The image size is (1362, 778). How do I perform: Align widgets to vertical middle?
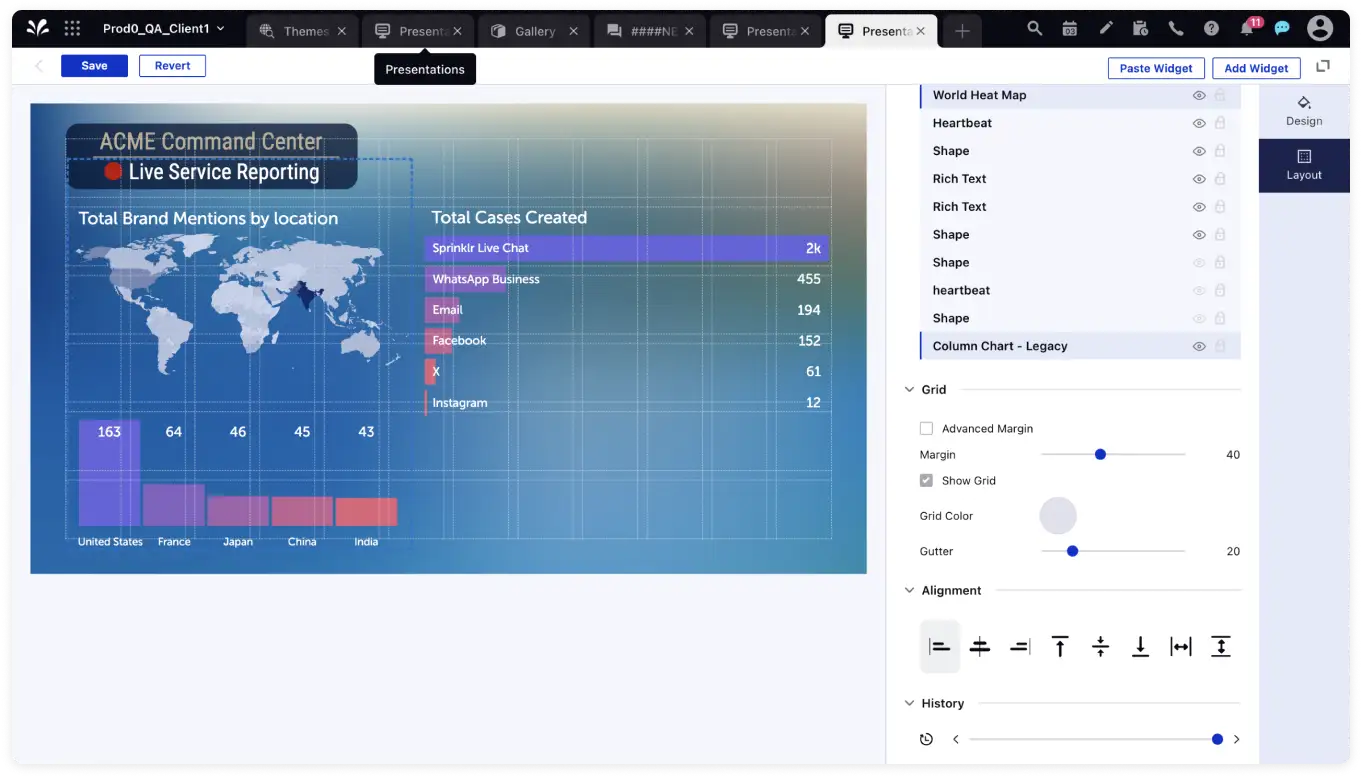[x=1100, y=647]
